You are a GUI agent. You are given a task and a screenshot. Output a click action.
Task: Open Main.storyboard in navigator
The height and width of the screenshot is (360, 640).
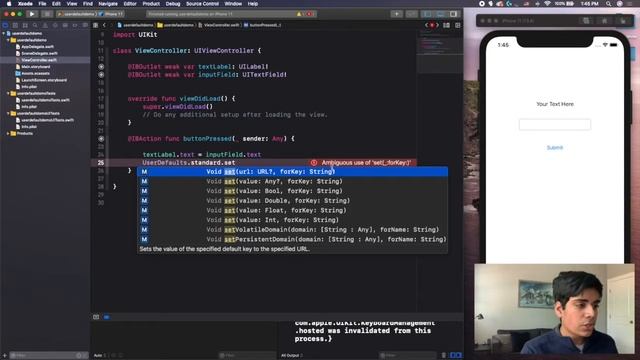(x=36, y=67)
